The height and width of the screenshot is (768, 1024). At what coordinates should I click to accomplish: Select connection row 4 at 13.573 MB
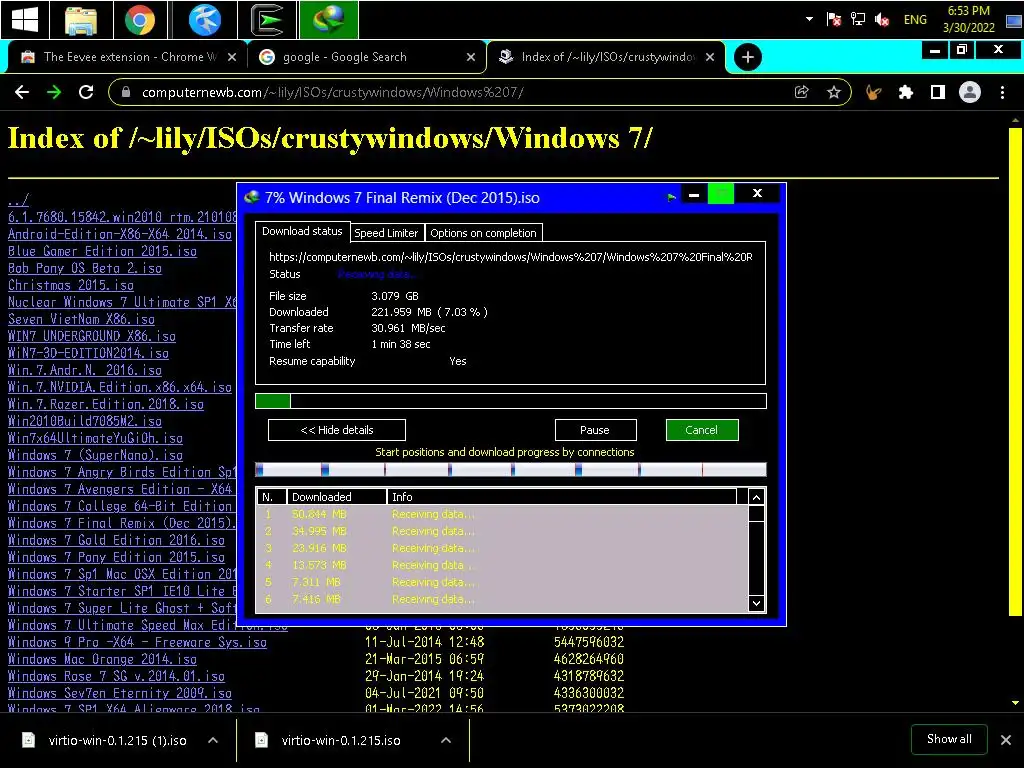click(502, 565)
